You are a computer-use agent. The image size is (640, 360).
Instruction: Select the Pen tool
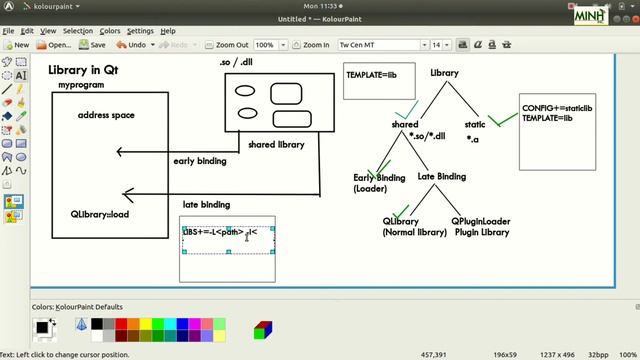click(21, 89)
